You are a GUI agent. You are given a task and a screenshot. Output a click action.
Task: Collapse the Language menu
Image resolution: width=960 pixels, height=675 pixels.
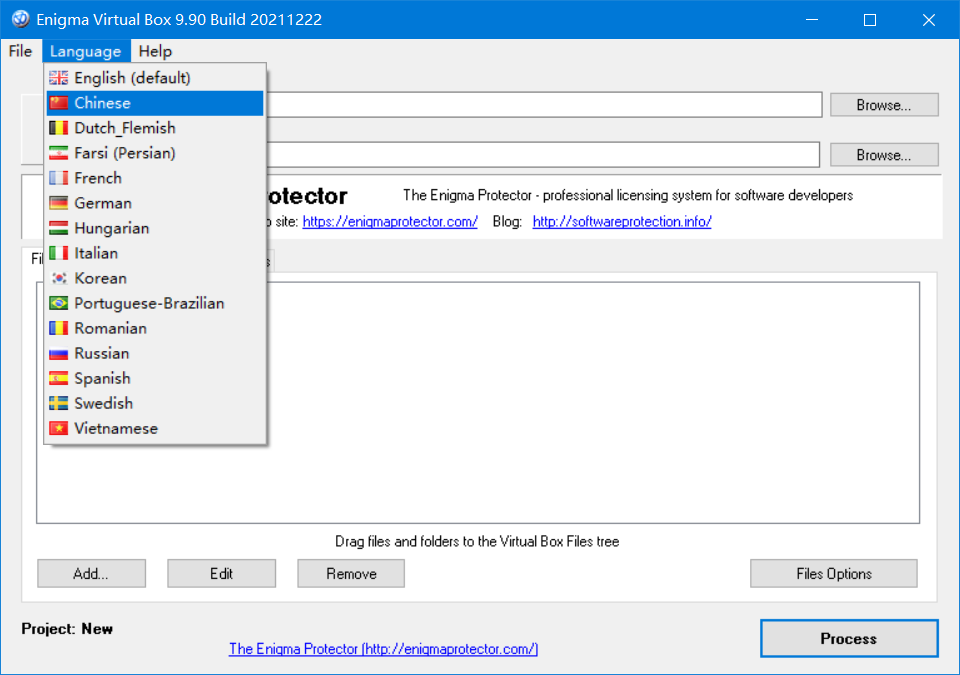coord(85,52)
